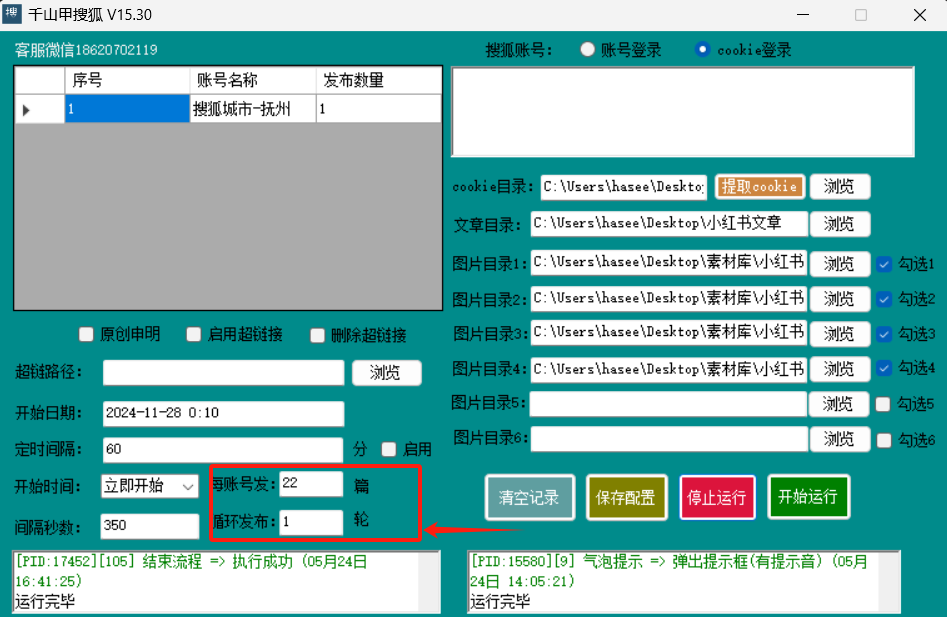This screenshot has width=947, height=617.
Task: Click the 间隔秒数 field showing 350
Action: pos(150,526)
